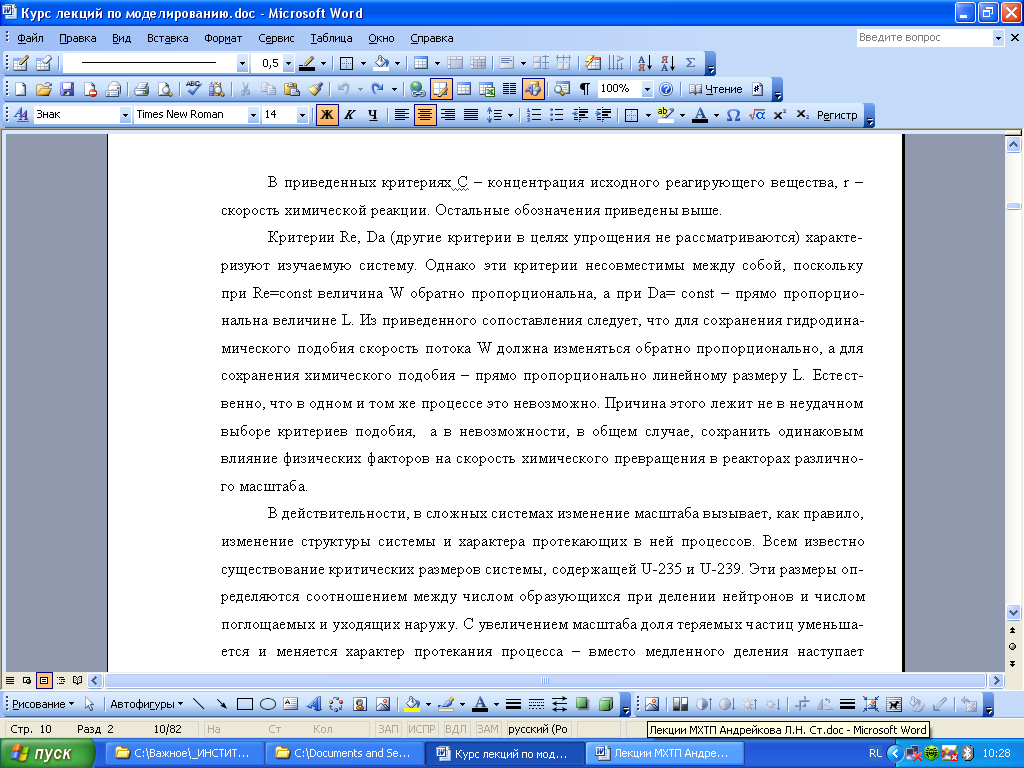Create a new blank document
Image resolution: width=1024 pixels, height=768 pixels.
click(20, 89)
